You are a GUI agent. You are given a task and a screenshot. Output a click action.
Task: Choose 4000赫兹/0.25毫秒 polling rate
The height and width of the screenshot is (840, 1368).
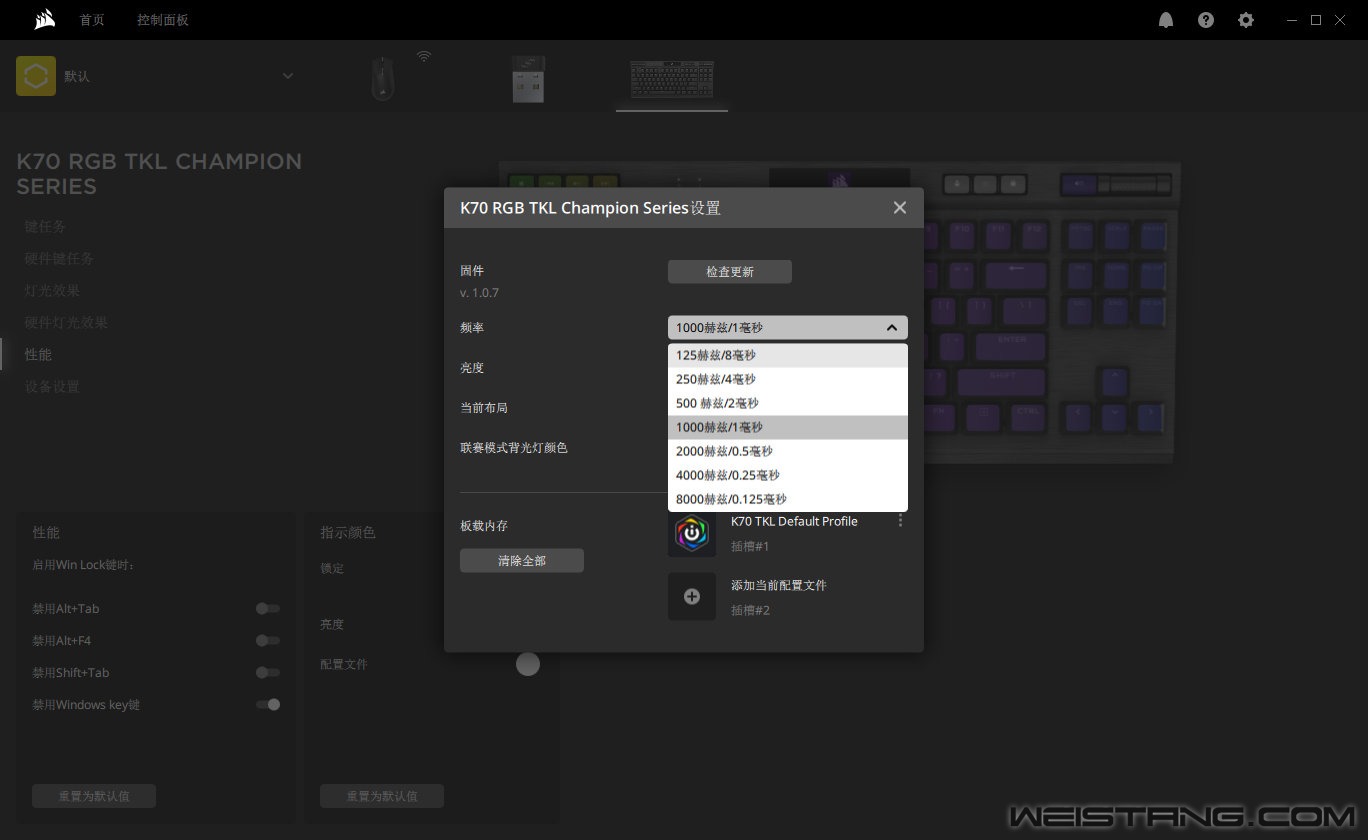(788, 476)
